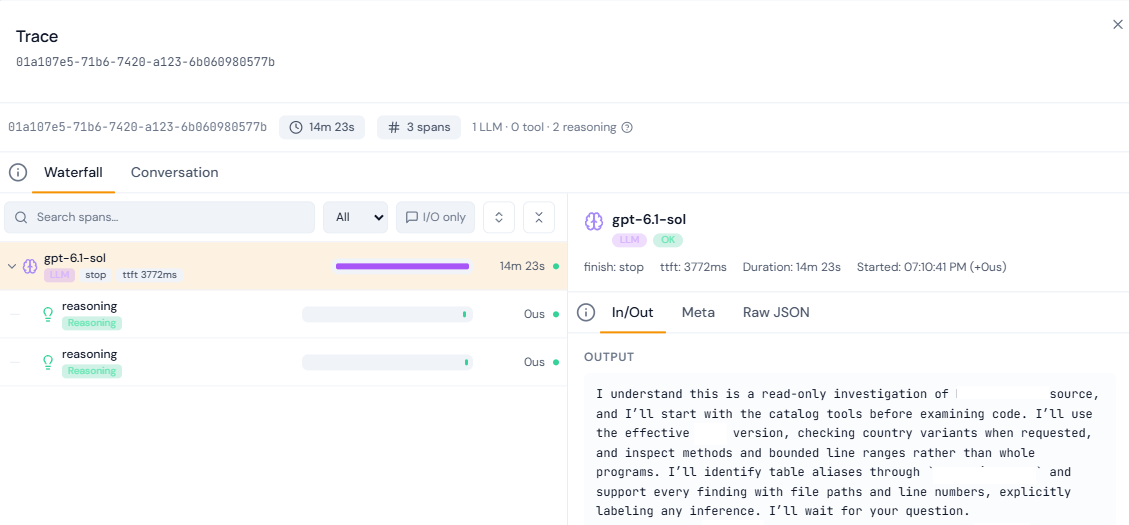Click the info icon next to In/Out tab

[586, 313]
